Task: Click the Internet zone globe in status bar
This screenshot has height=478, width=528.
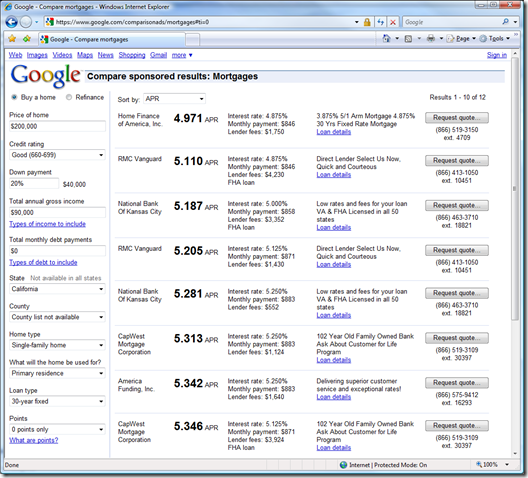Action: tap(343, 465)
